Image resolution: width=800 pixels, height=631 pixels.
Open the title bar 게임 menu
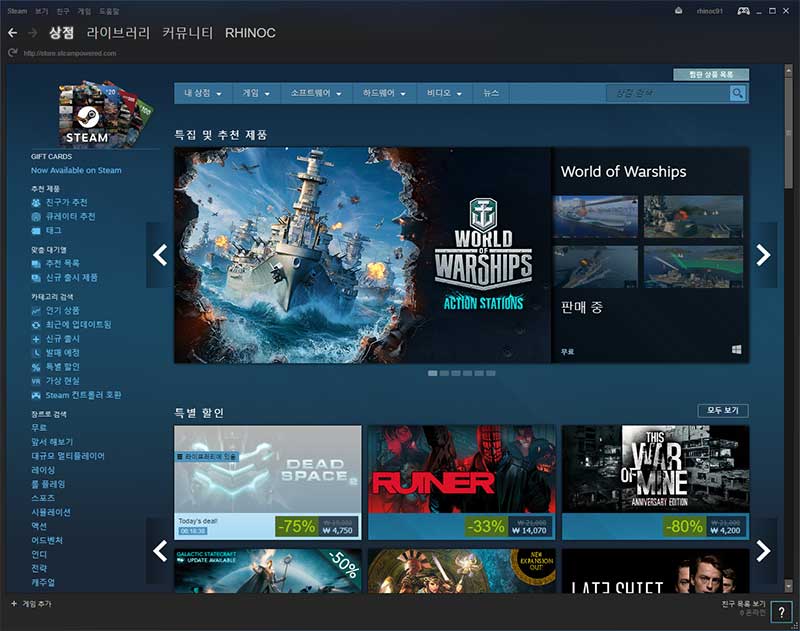point(84,11)
